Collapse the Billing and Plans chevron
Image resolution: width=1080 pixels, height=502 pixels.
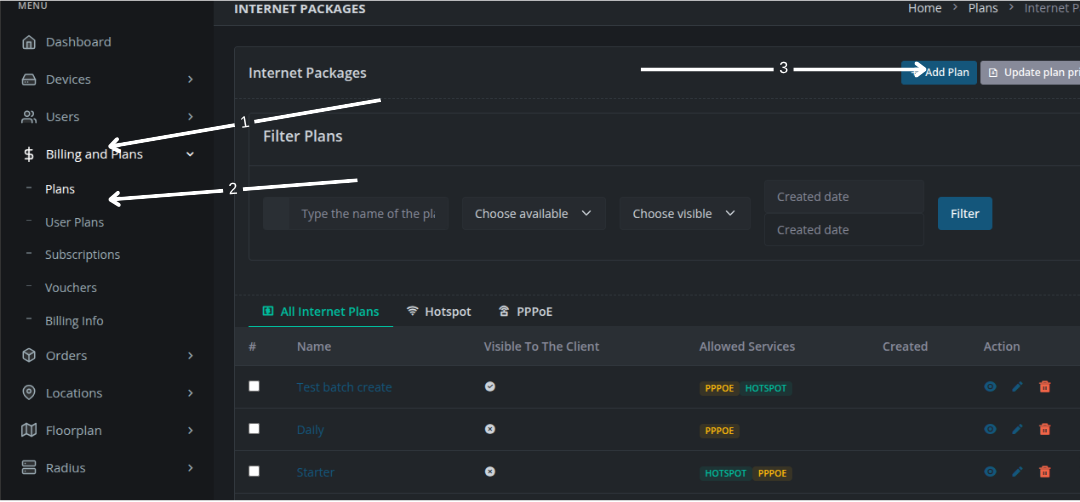click(191, 154)
